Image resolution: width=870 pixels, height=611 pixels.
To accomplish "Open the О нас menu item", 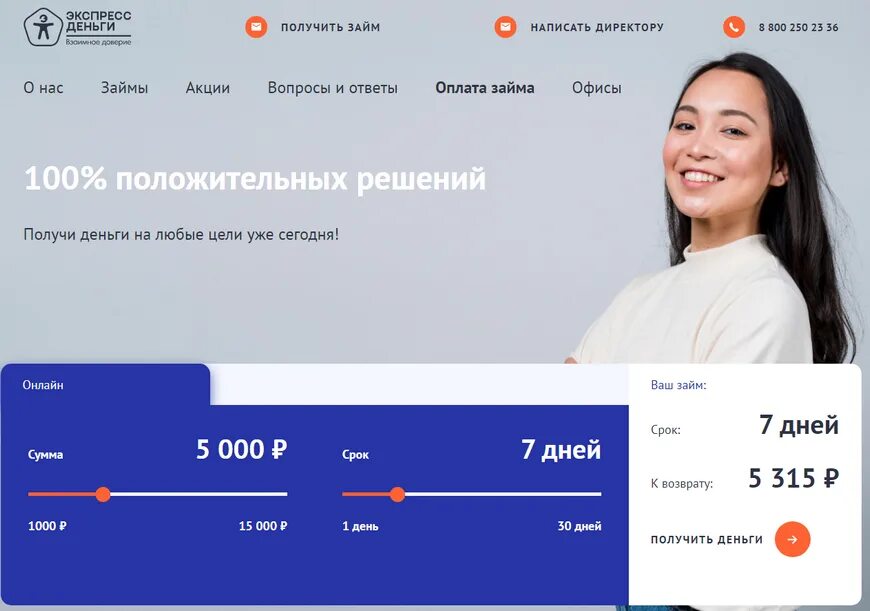I will (43, 88).
